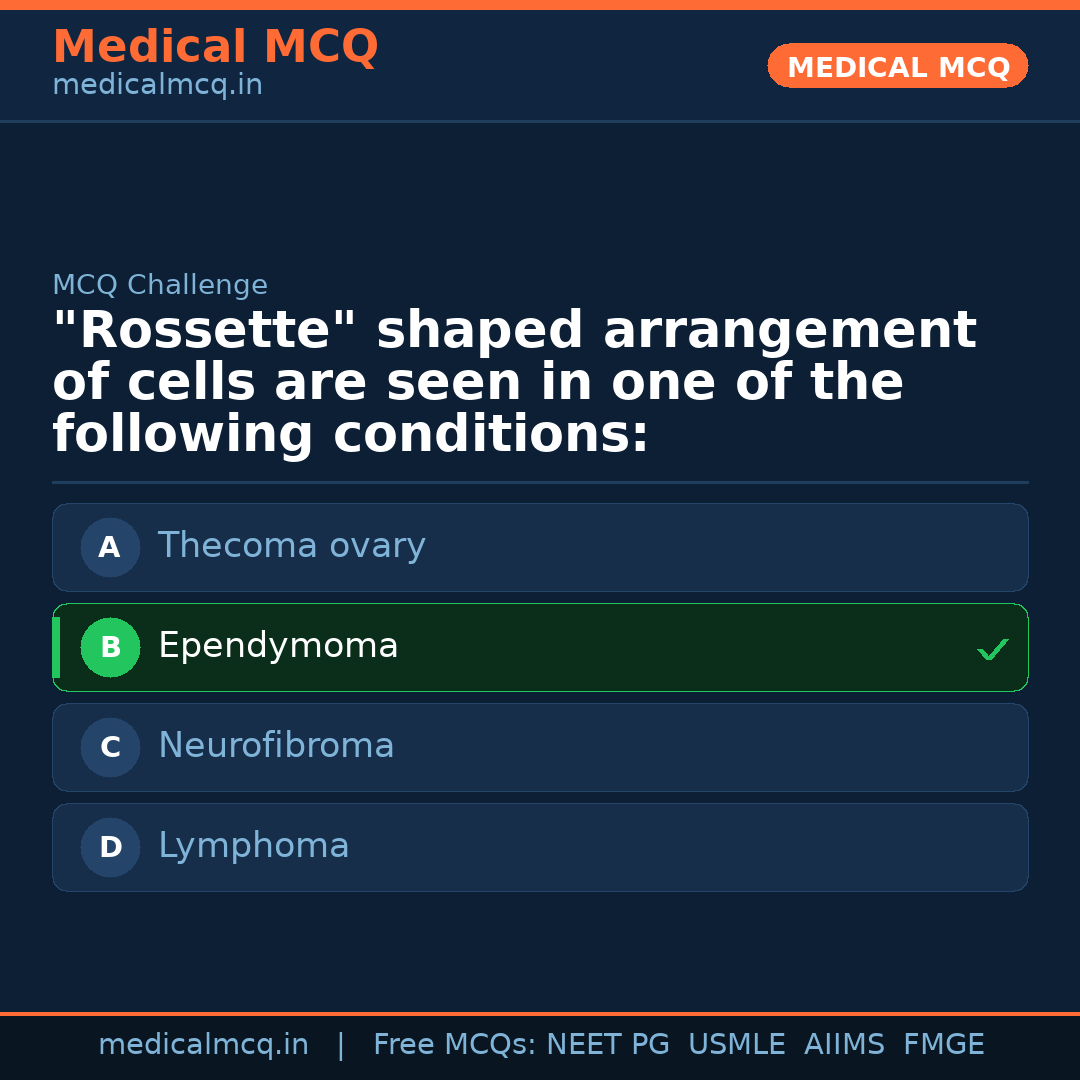Screen dimensions: 1080x1080
Task: Click the large Medical MCQ header title
Action: pyautogui.click(x=215, y=47)
